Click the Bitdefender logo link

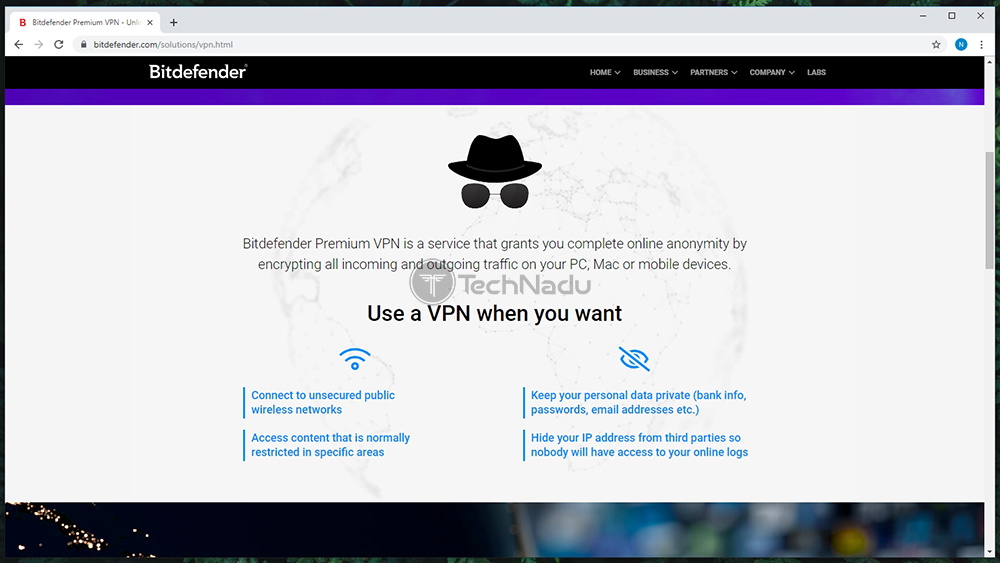198,72
